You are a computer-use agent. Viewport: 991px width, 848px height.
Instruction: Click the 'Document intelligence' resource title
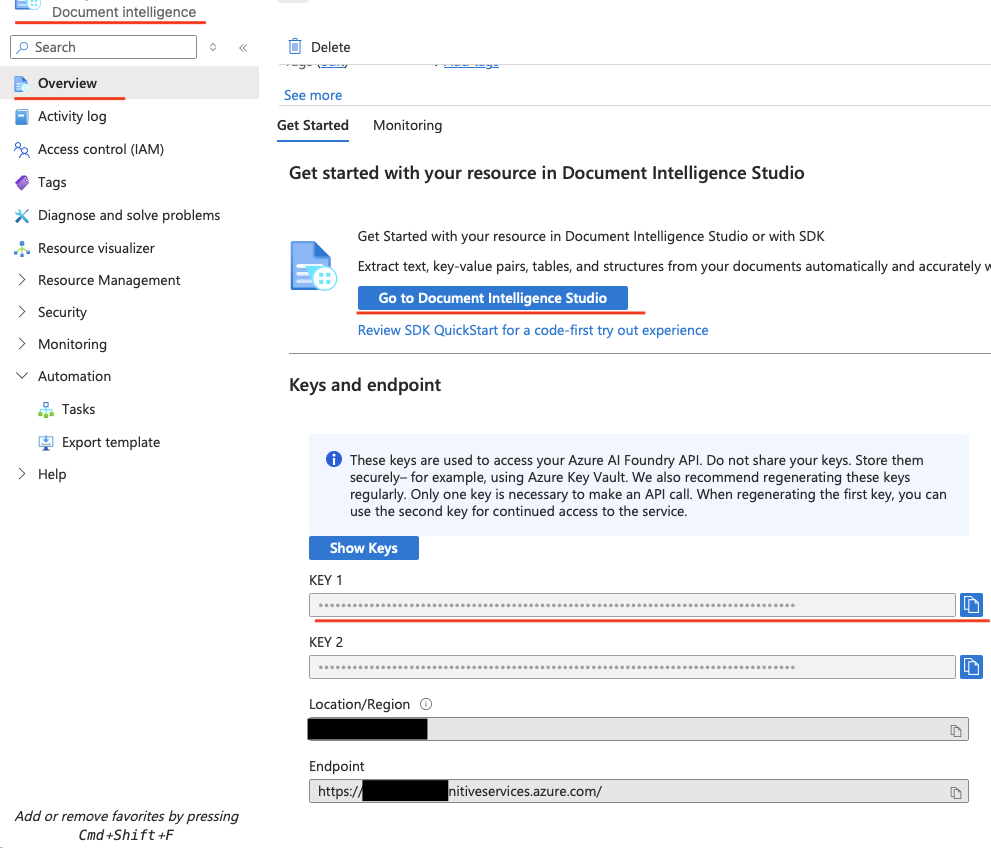click(x=124, y=12)
